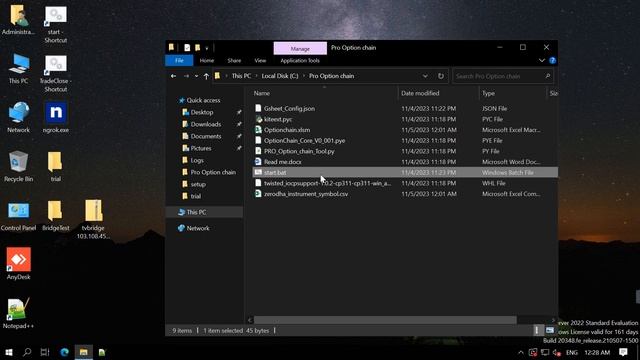640x360 pixels.
Task: Select the trial folder on desktop
Action: tap(56, 167)
